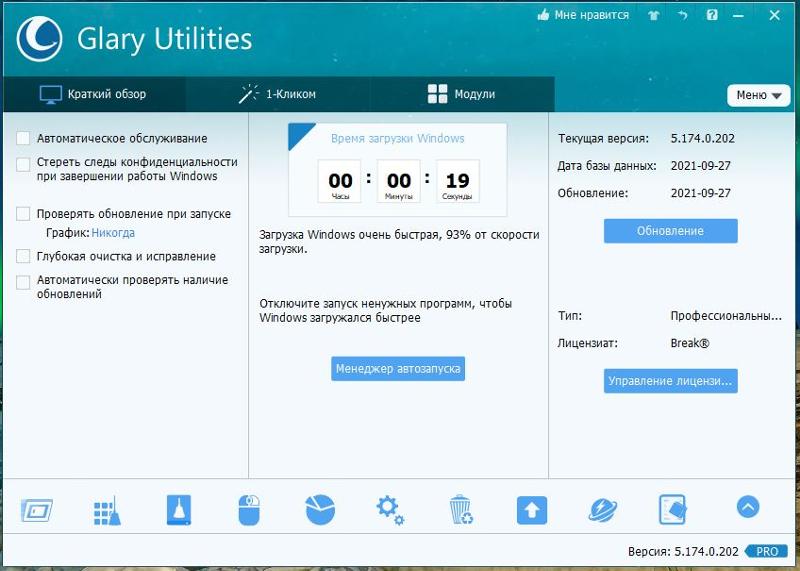This screenshot has width=800, height=571.
Task: Click the status bar text Версия: 5.174.0.202
Action: point(683,552)
